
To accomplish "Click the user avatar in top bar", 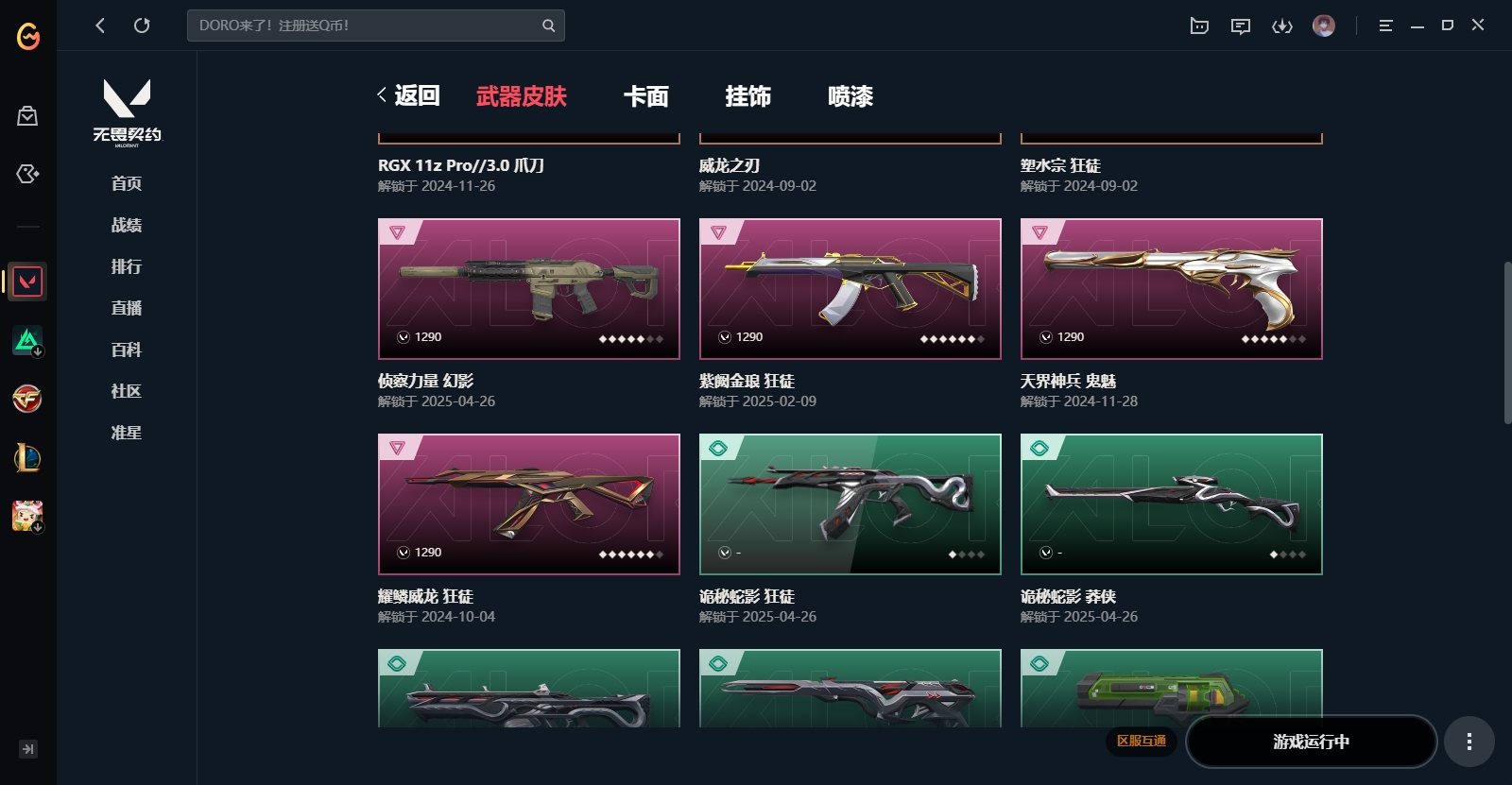I will [x=1324, y=26].
